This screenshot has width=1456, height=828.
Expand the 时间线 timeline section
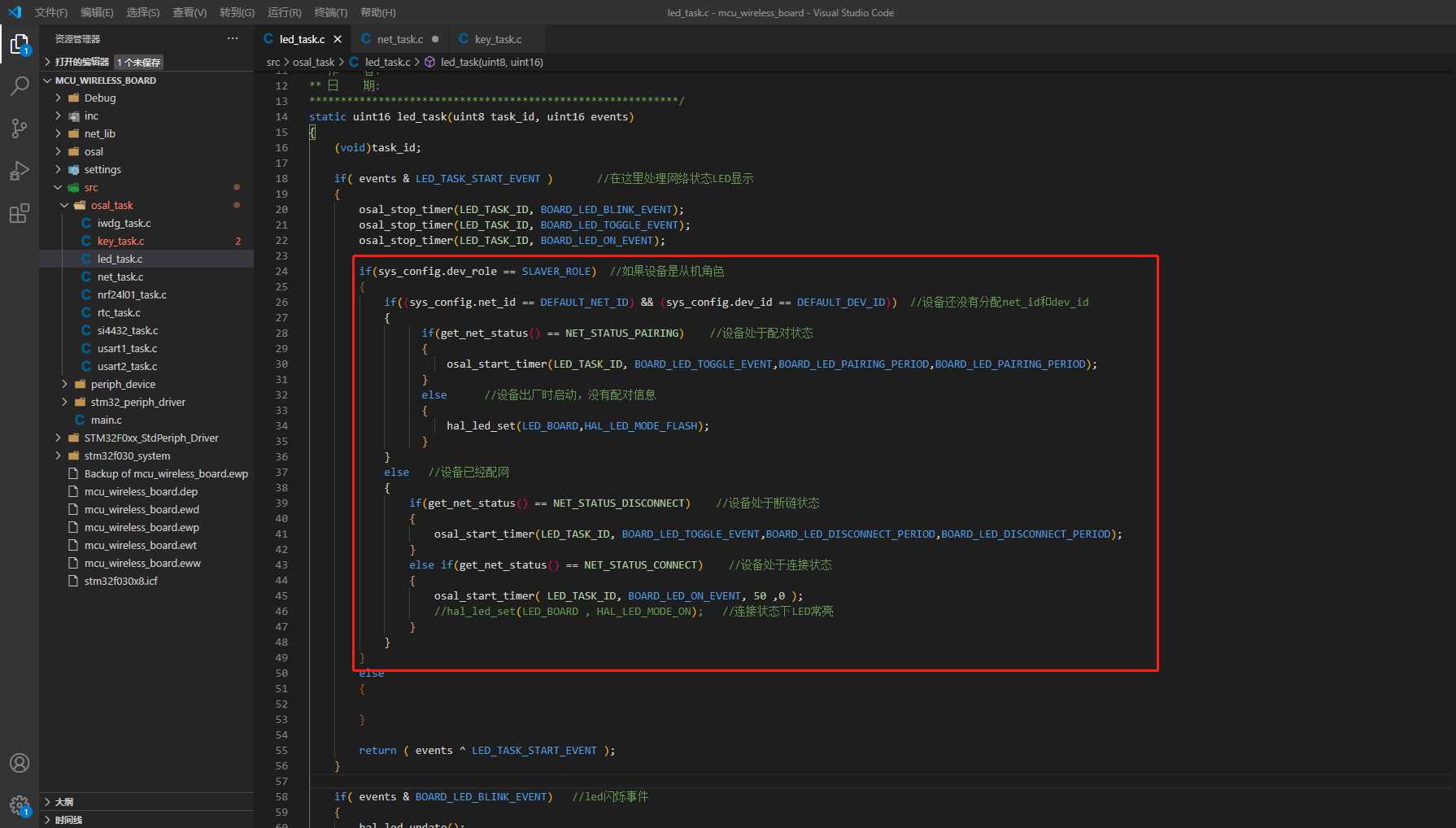click(68, 820)
